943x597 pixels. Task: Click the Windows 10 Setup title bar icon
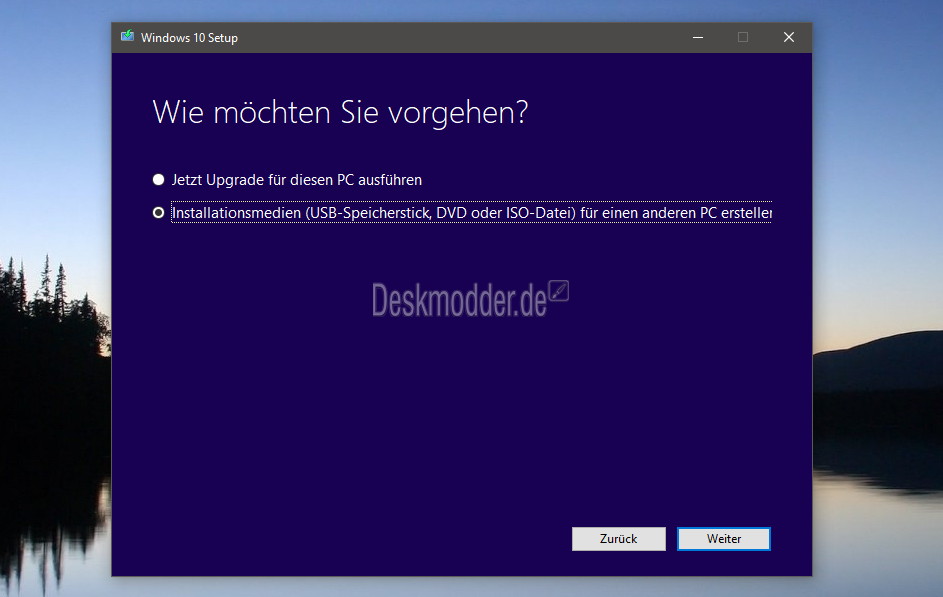[x=127, y=37]
